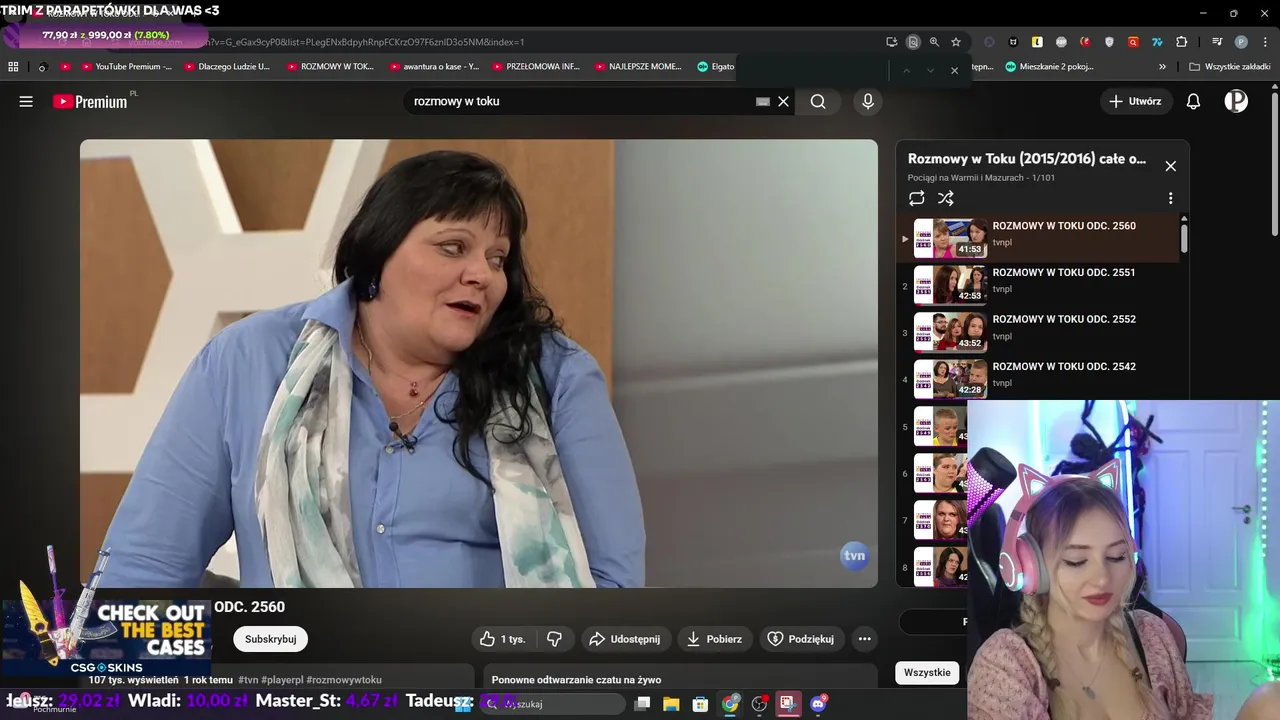Screen dimensions: 1280x720
Task: Click the video player to pause
Action: 479,363
